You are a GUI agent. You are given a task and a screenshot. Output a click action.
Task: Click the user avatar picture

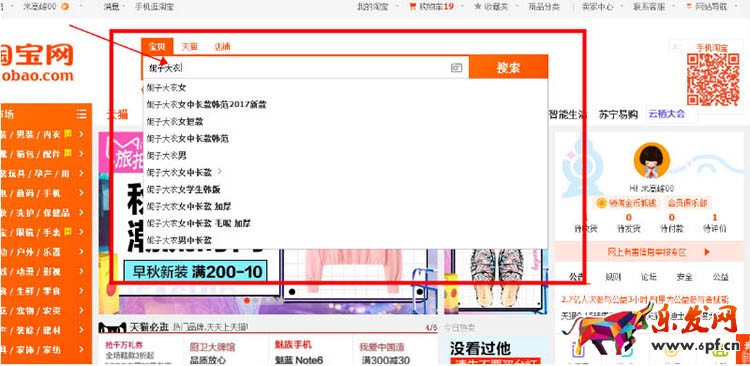coord(651,161)
